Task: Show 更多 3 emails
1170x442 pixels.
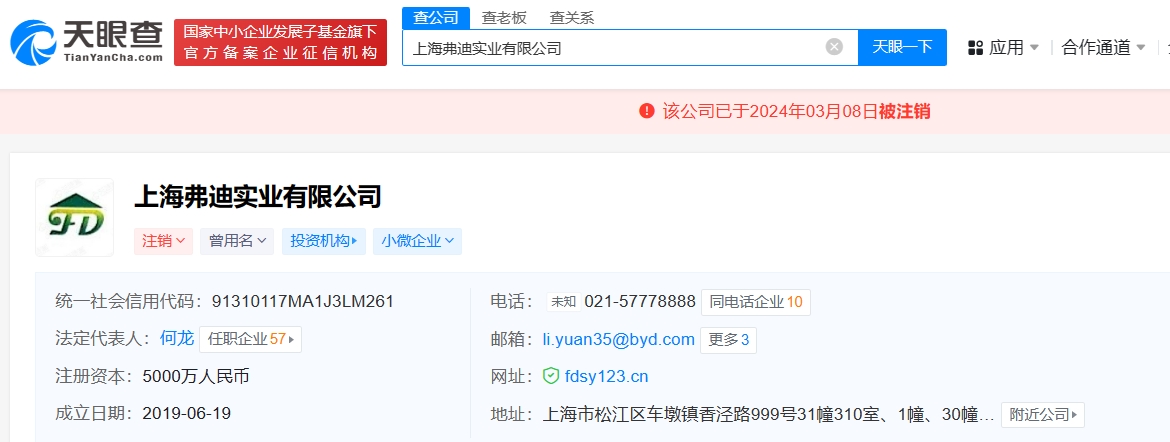Action: (x=728, y=340)
